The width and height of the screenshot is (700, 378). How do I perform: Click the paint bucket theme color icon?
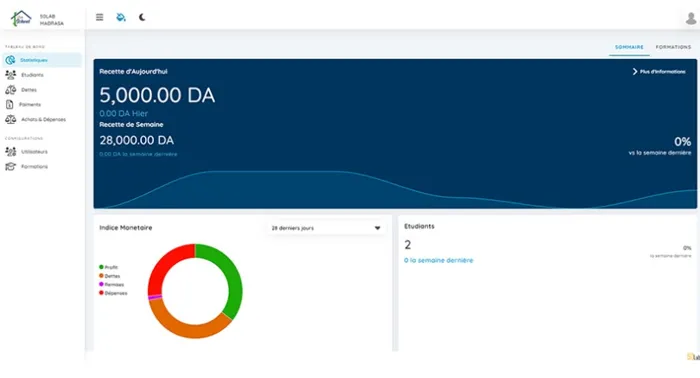pos(121,17)
